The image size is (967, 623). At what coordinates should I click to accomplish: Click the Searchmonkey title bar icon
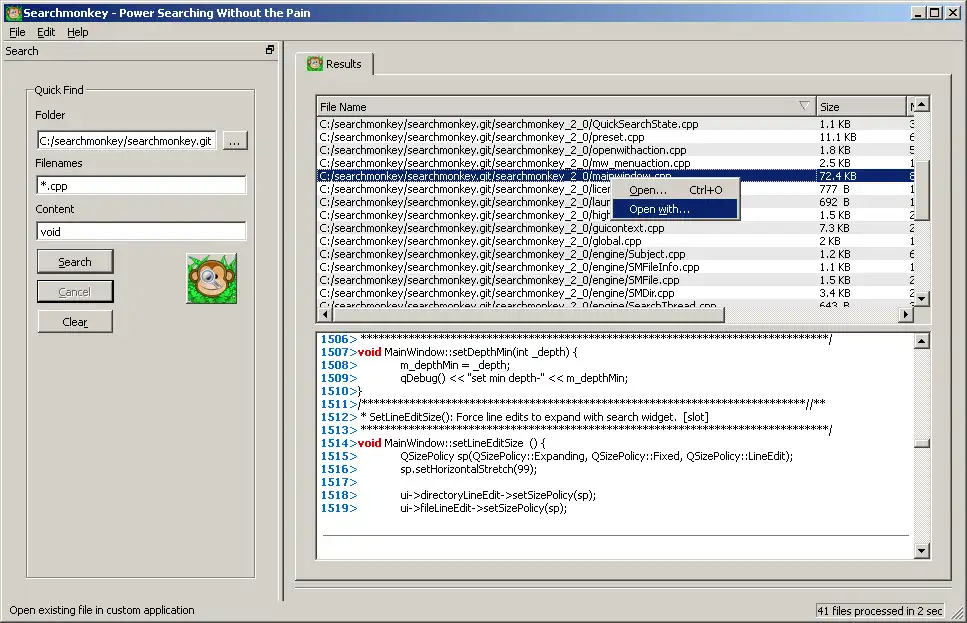(13, 12)
